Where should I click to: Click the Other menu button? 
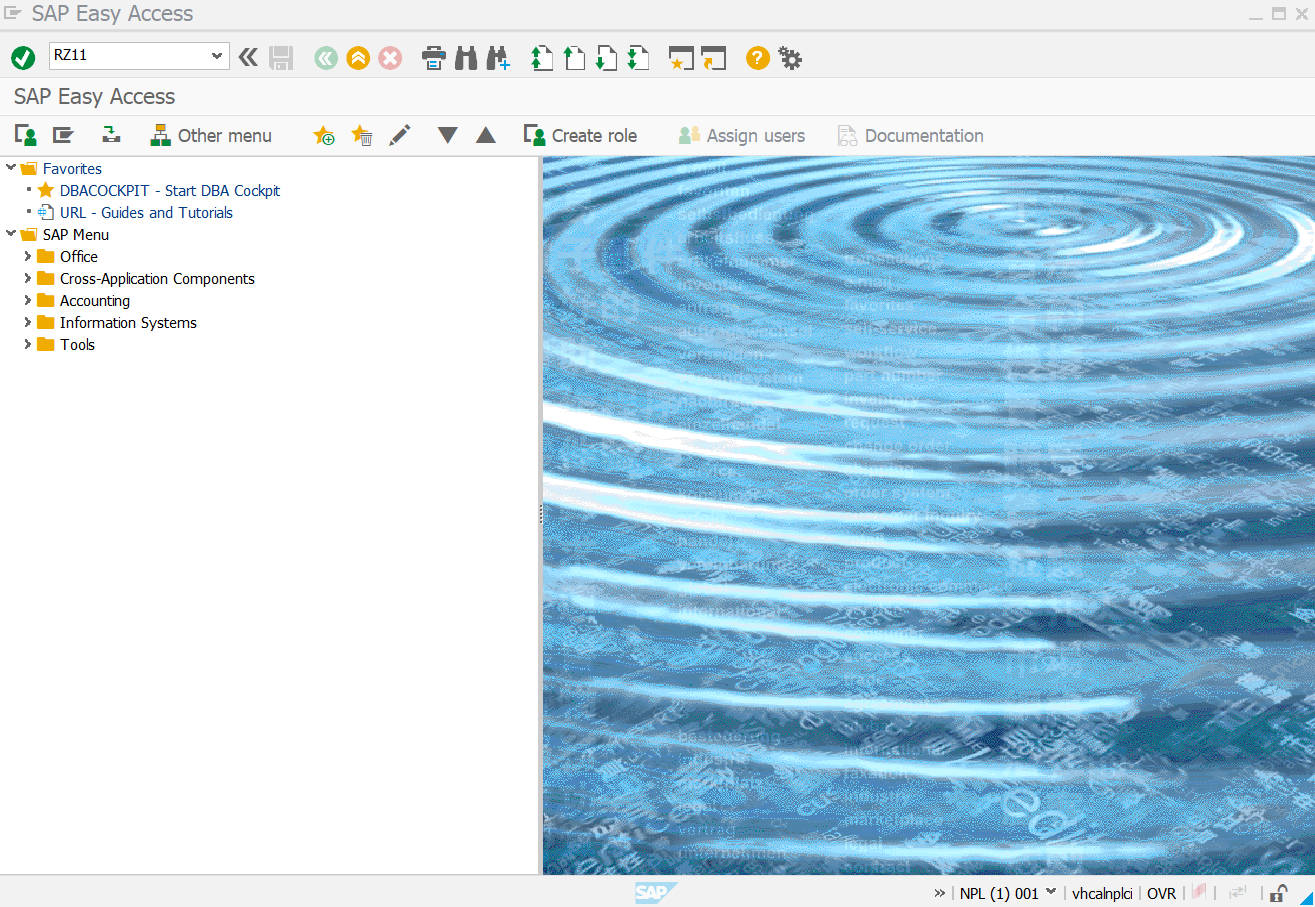click(211, 135)
